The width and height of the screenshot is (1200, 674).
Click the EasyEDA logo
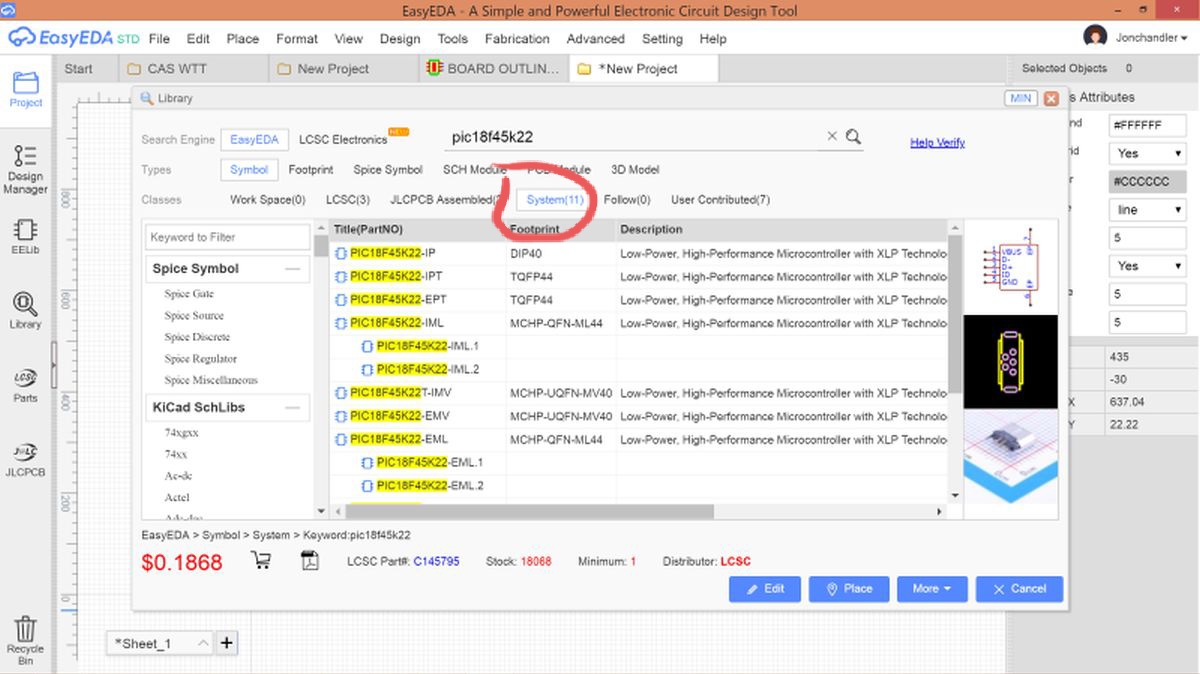click(72, 38)
